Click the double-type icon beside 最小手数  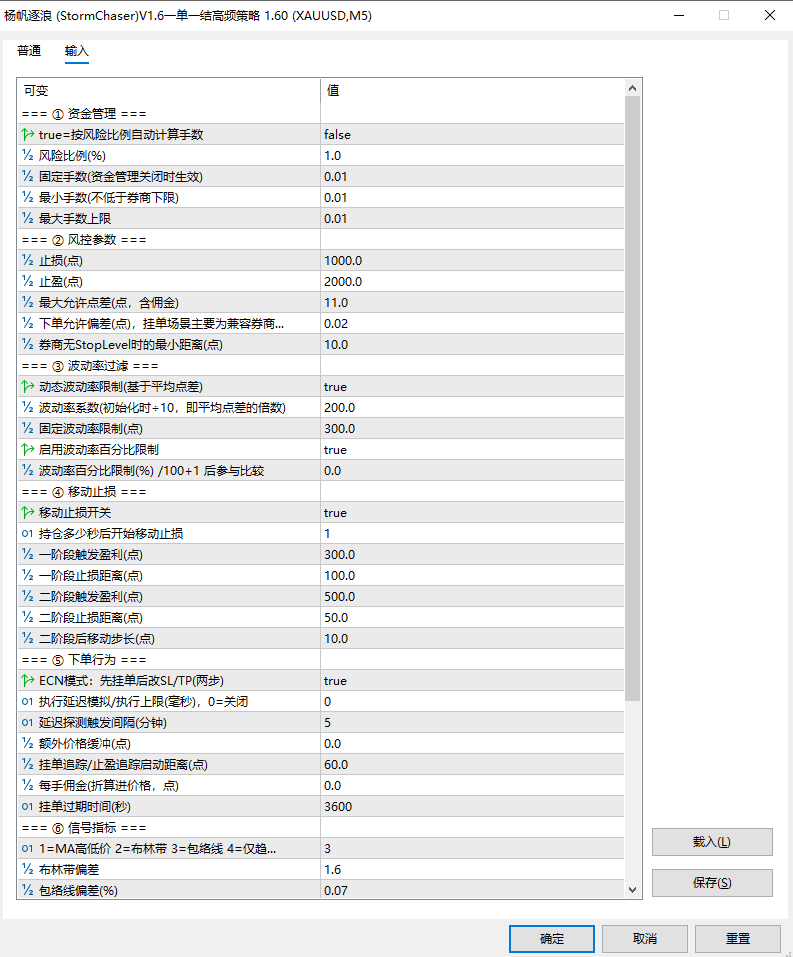tap(27, 197)
